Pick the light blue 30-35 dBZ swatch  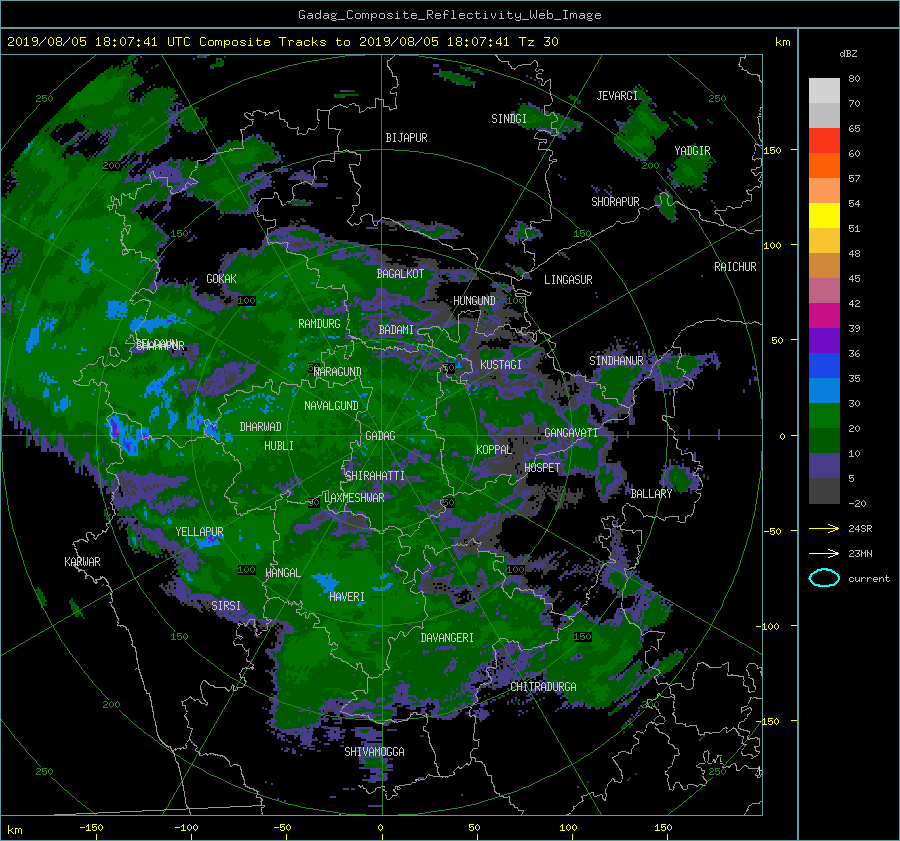(824, 391)
